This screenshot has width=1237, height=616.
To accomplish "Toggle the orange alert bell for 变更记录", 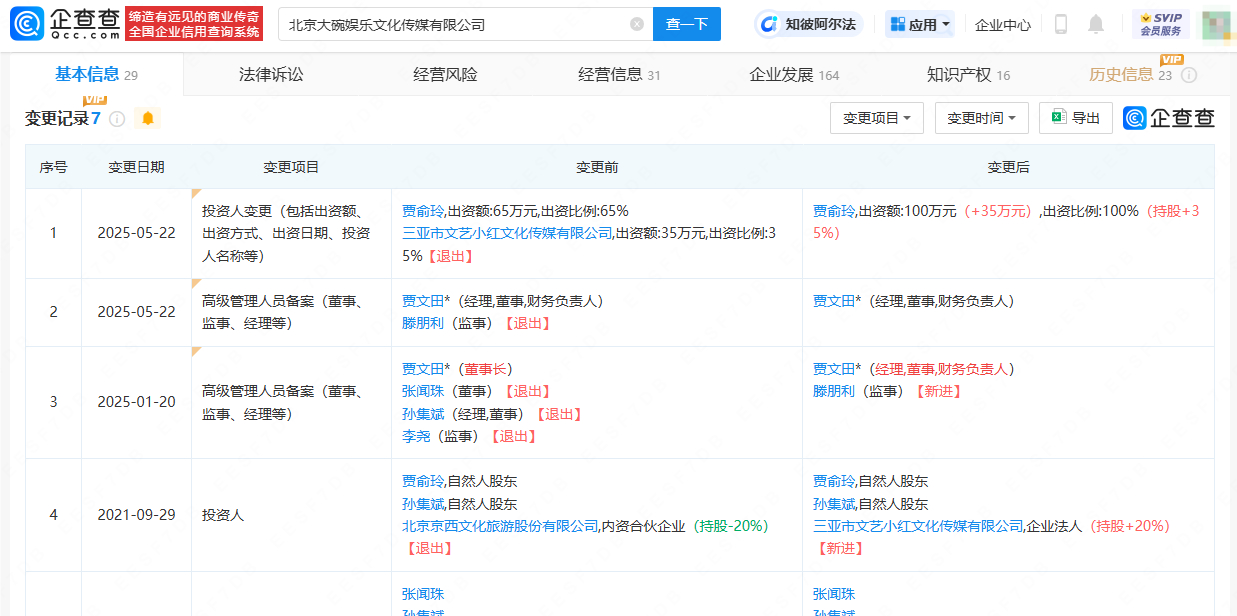I will tap(148, 119).
